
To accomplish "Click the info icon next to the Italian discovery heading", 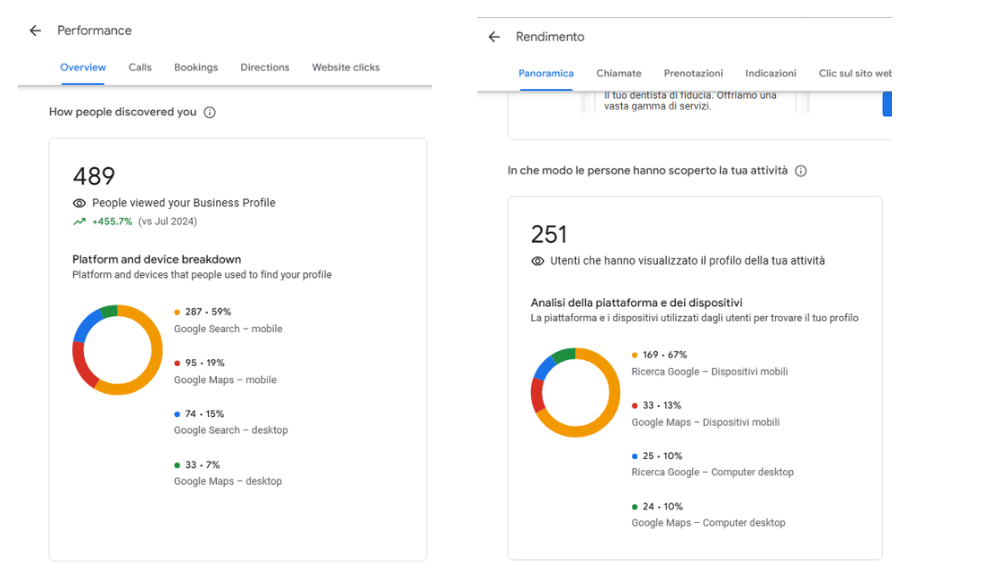I will 800,171.
